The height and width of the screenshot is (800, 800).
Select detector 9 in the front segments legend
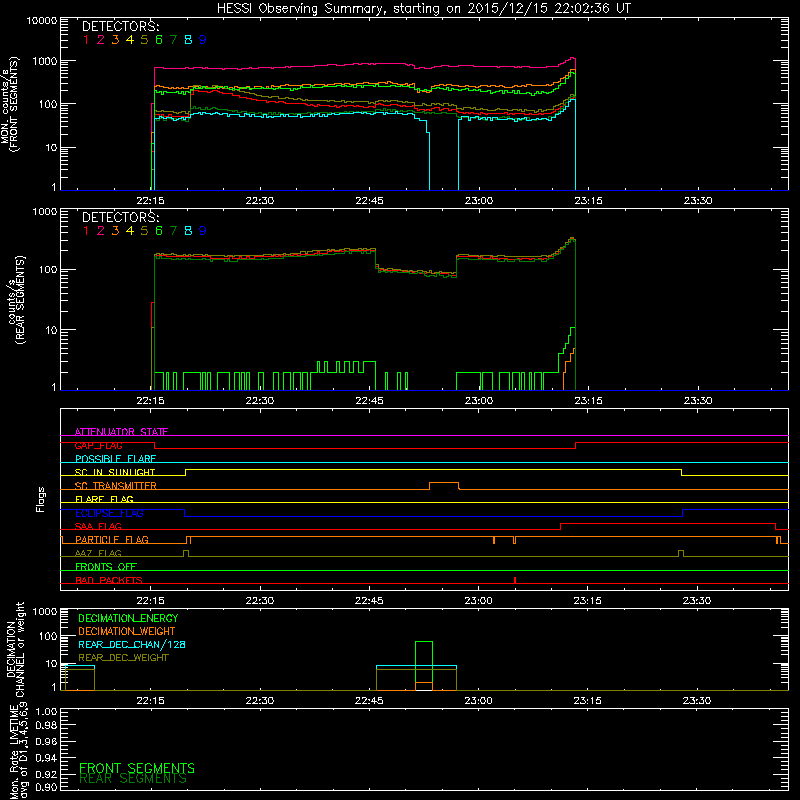(x=203, y=40)
